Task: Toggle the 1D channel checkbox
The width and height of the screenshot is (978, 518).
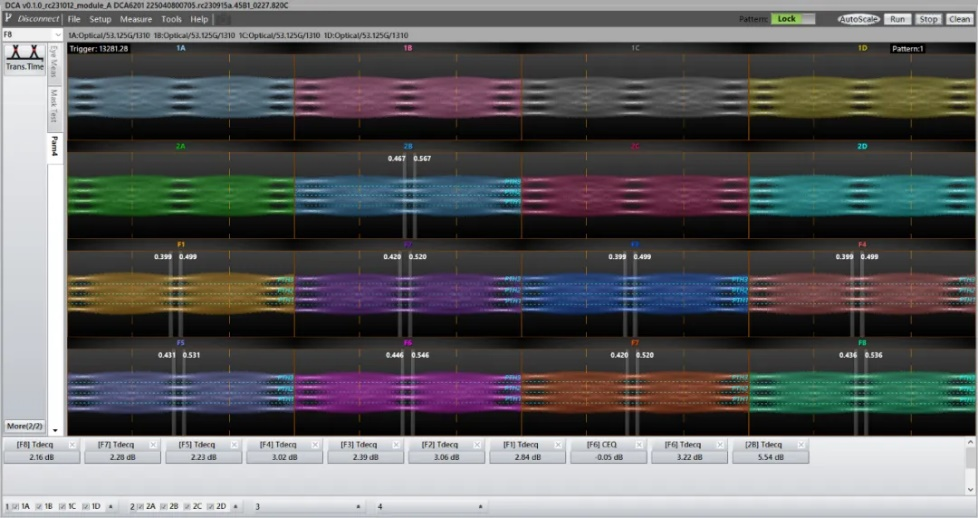Action: (86, 507)
